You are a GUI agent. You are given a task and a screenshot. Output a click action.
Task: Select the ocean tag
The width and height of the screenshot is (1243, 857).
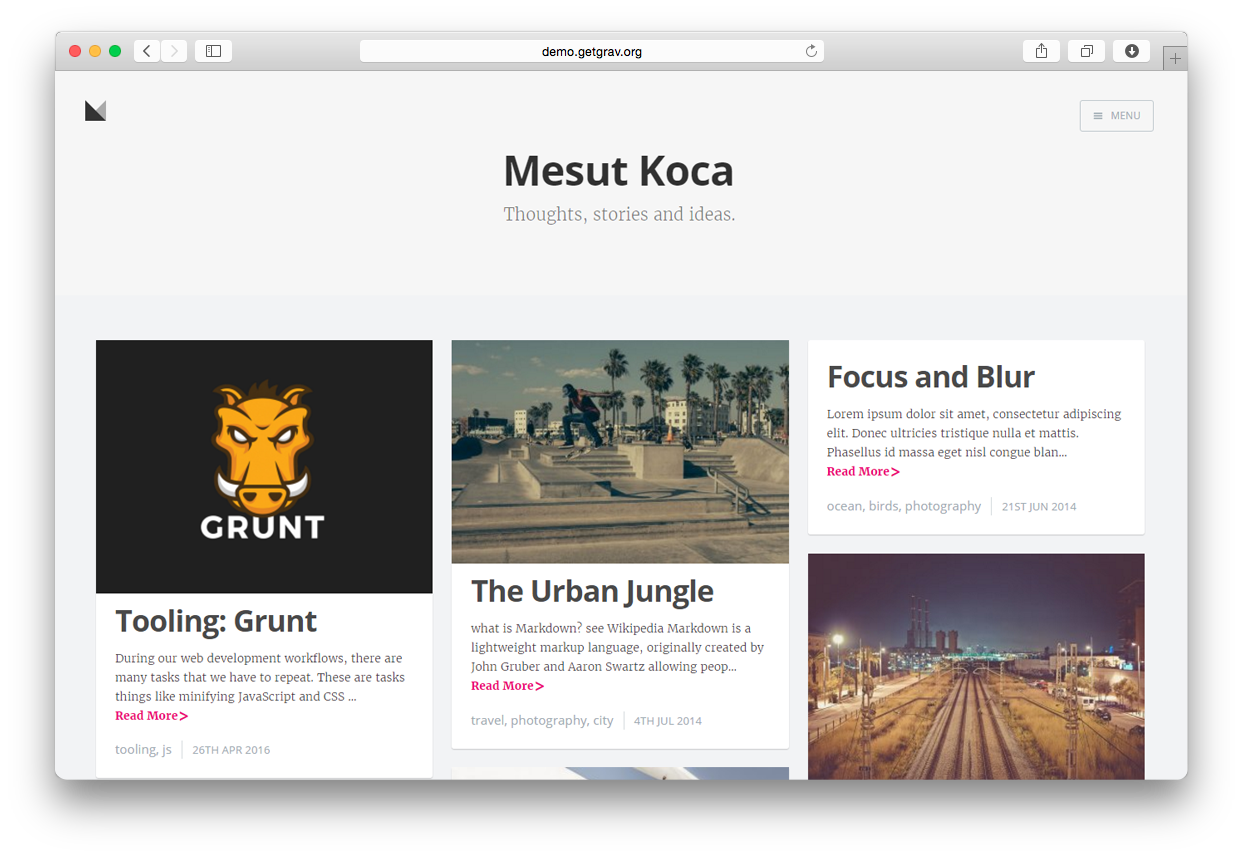(845, 506)
